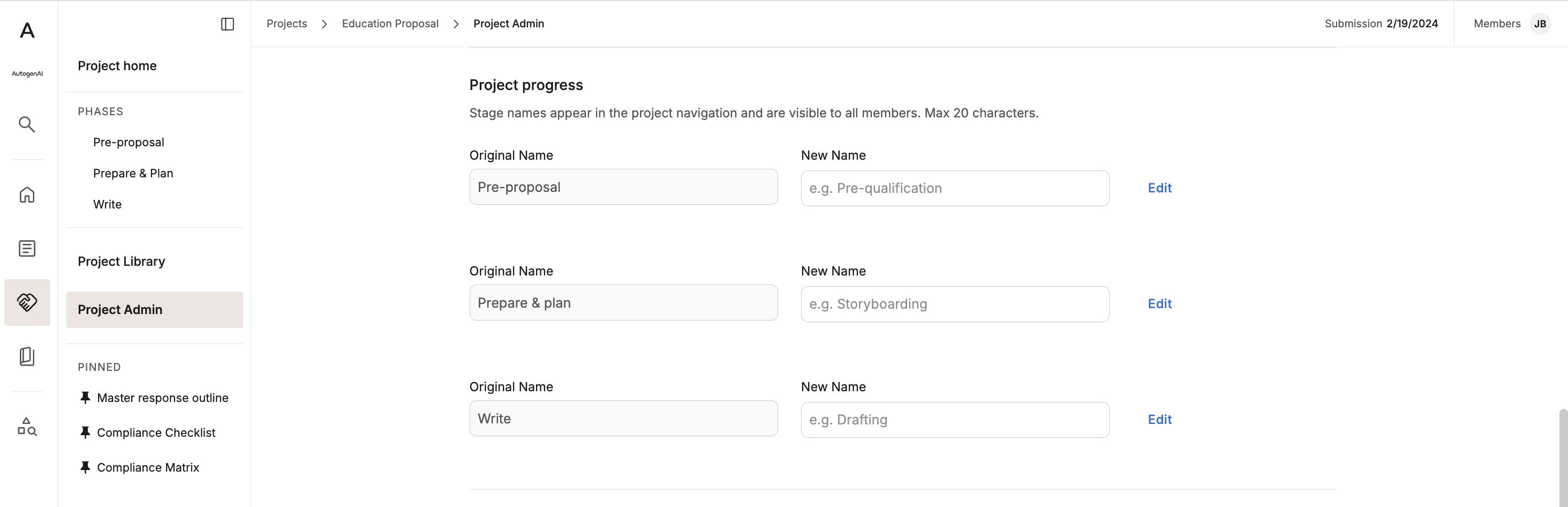The height and width of the screenshot is (507, 1568).
Task: Open the library pages icon in sidebar
Action: click(27, 356)
